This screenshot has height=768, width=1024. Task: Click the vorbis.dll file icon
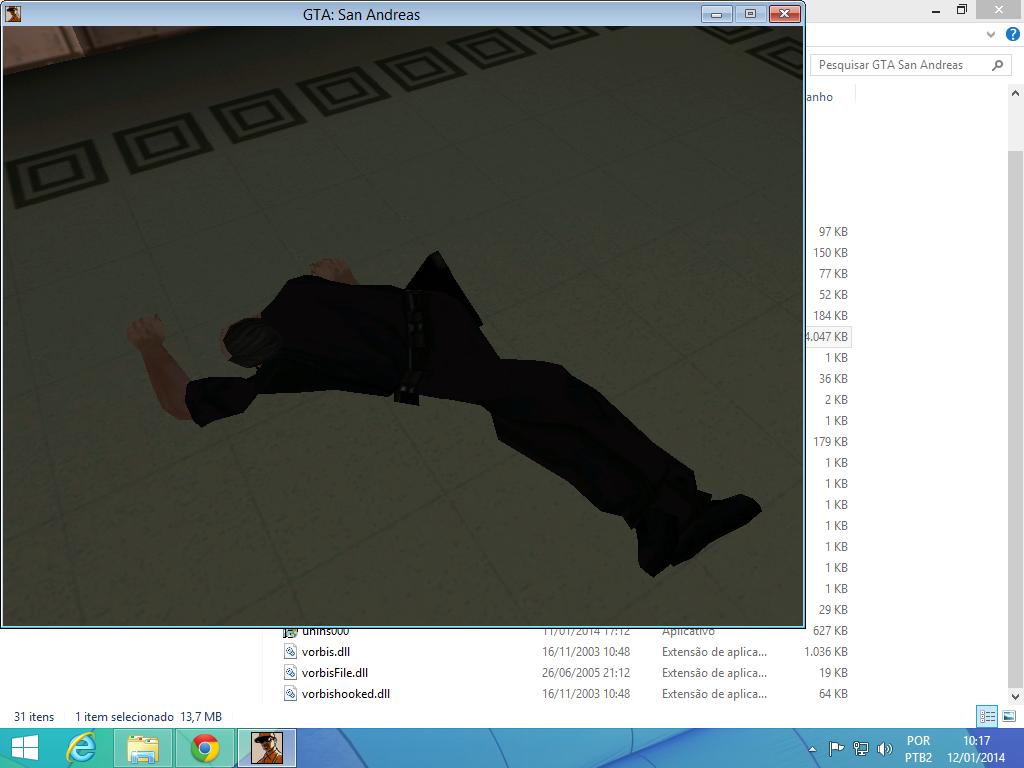coord(291,652)
